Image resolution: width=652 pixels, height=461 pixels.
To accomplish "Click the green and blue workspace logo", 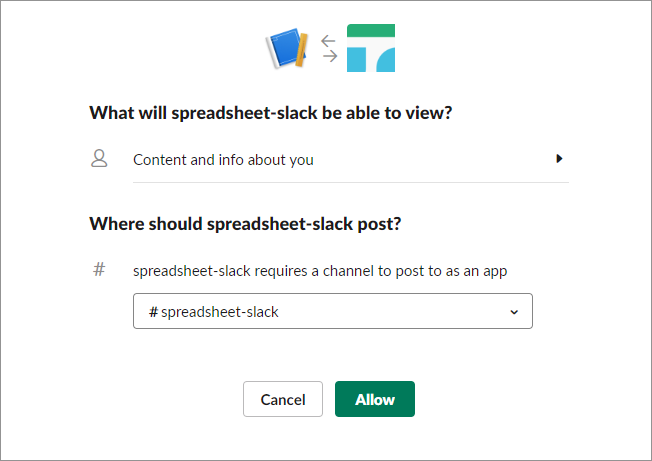I will pyautogui.click(x=371, y=48).
